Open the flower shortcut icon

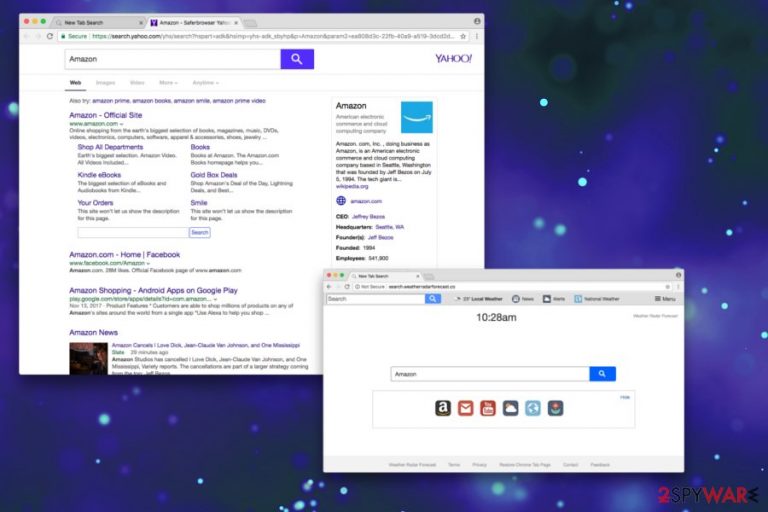[x=555, y=408]
